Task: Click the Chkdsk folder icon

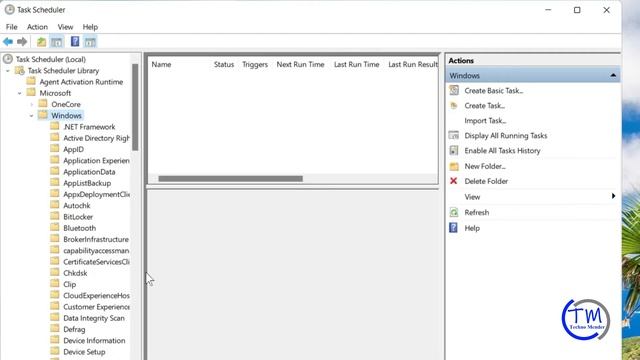Action: coord(55,273)
